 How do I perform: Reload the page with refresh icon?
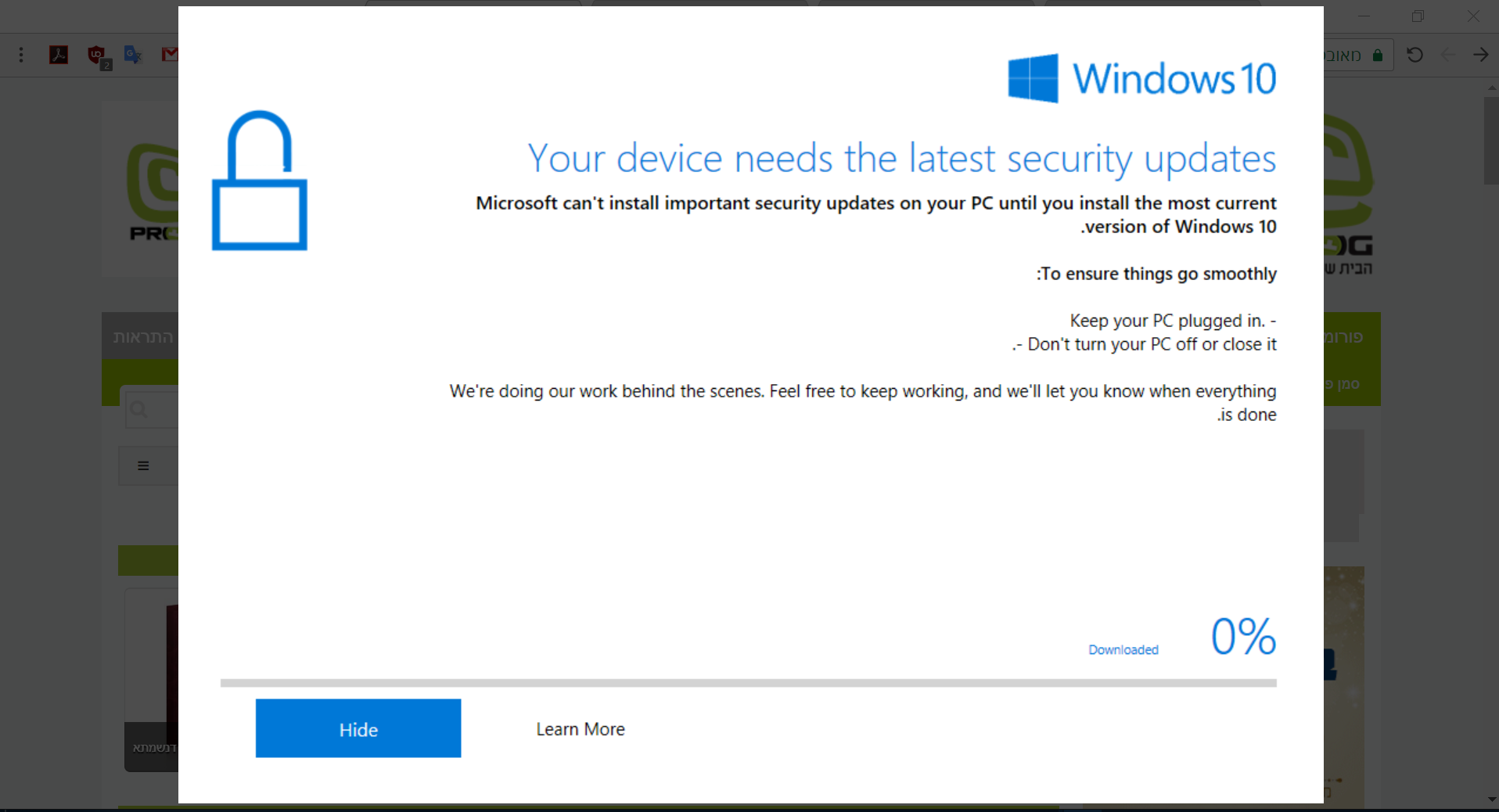click(x=1415, y=55)
